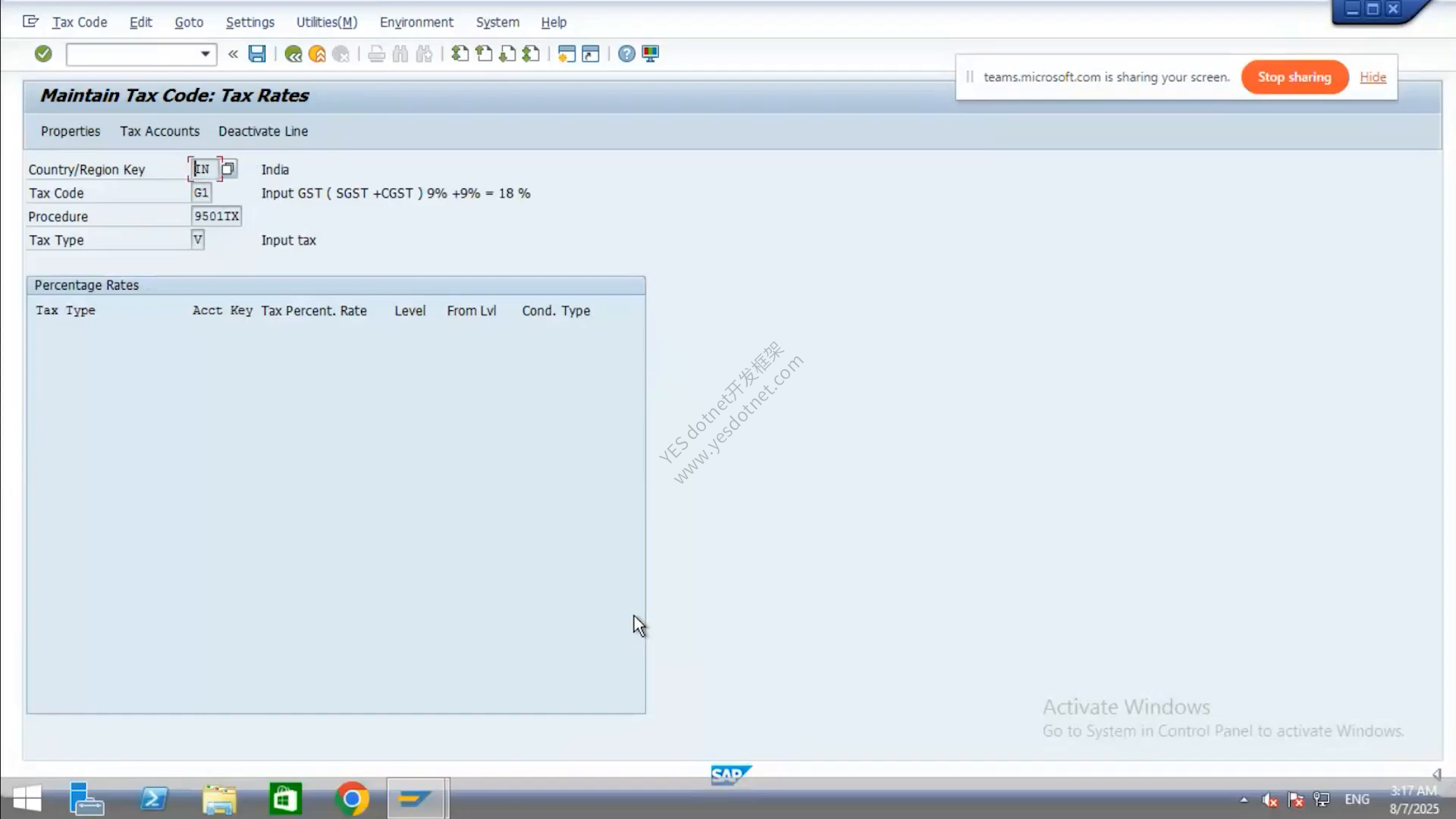Click the Hide link in sharing banner
This screenshot has width=1456, height=819.
pyautogui.click(x=1373, y=77)
